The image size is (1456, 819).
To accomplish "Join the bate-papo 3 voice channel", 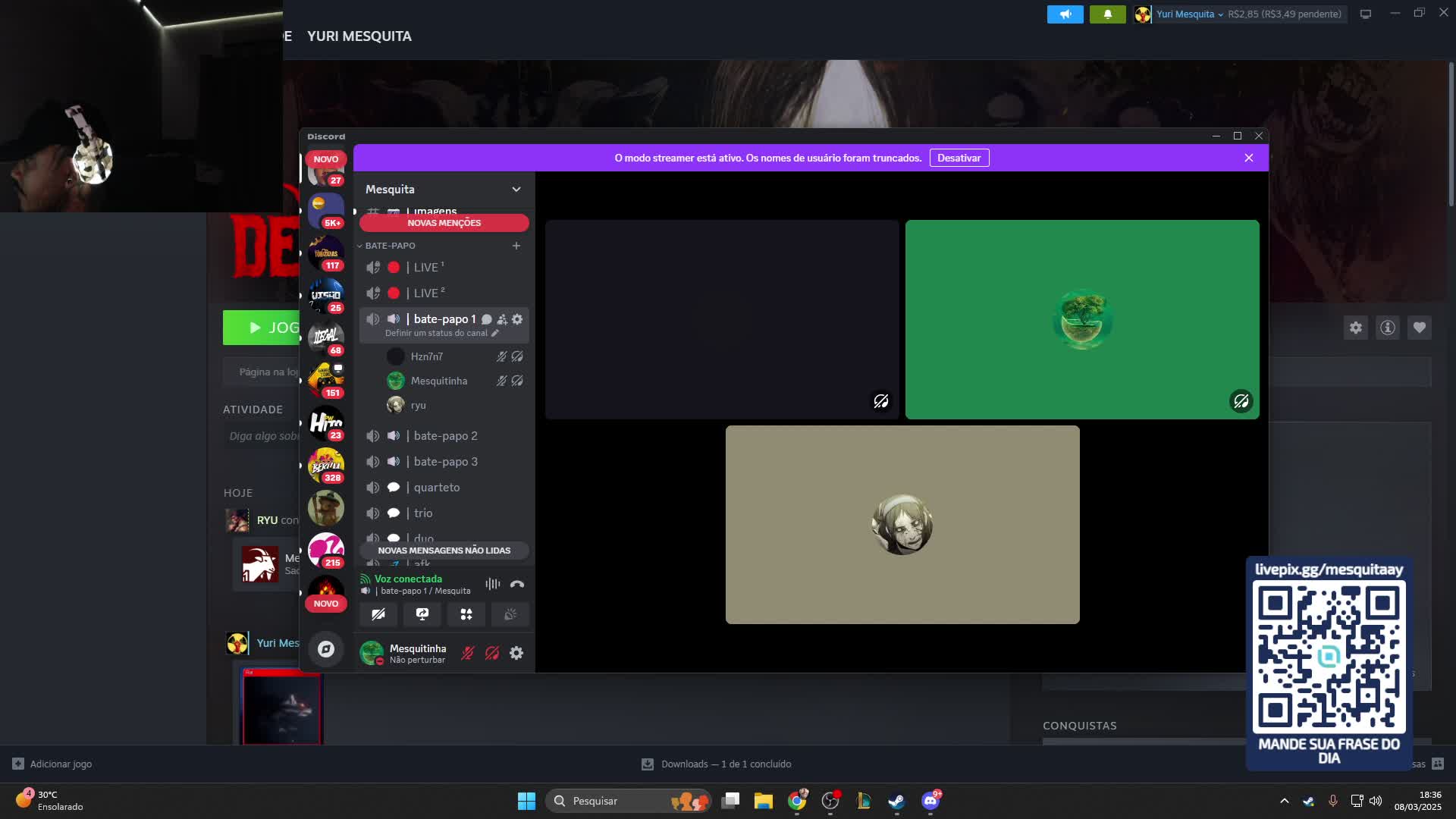I will [x=444, y=461].
